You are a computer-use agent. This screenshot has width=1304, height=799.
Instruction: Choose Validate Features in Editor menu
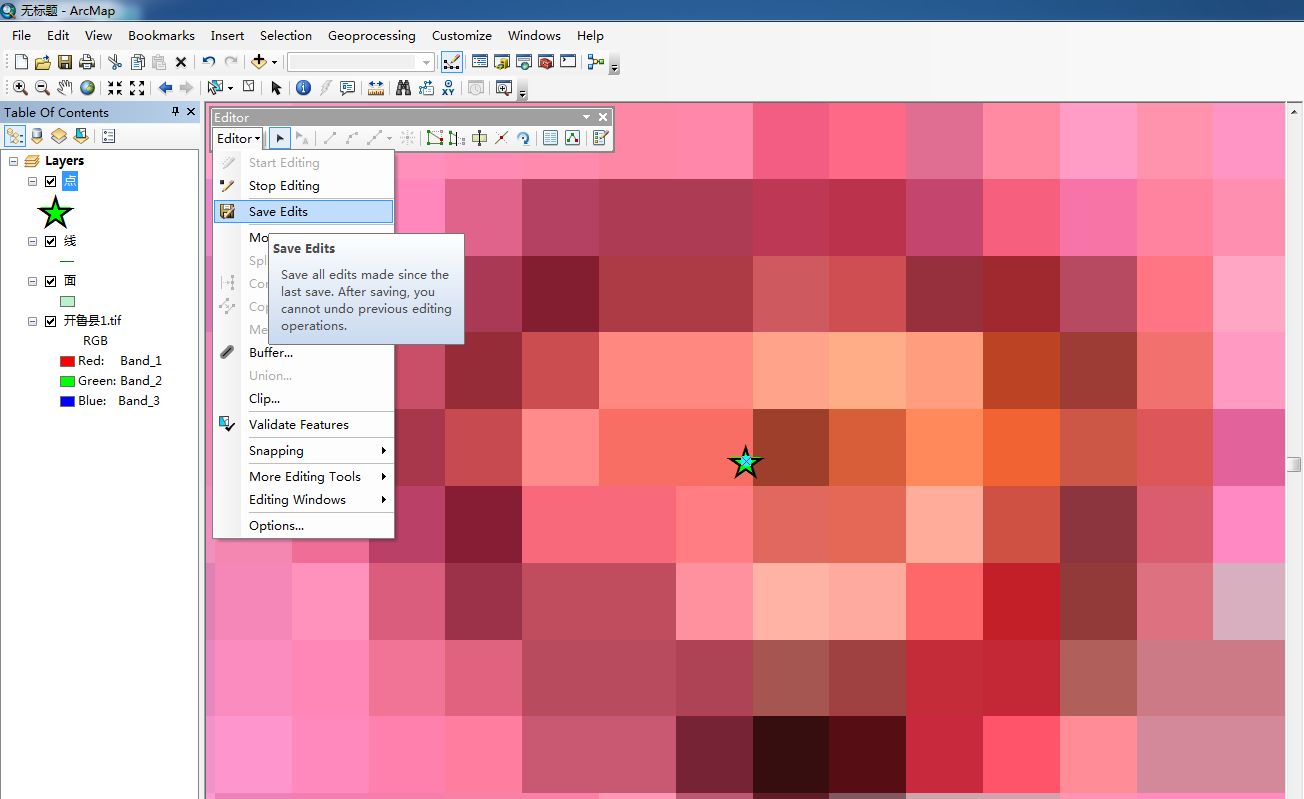304,425
